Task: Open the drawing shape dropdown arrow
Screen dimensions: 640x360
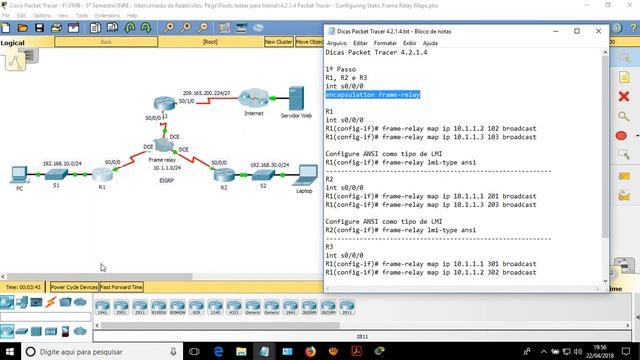Action: coord(637,136)
